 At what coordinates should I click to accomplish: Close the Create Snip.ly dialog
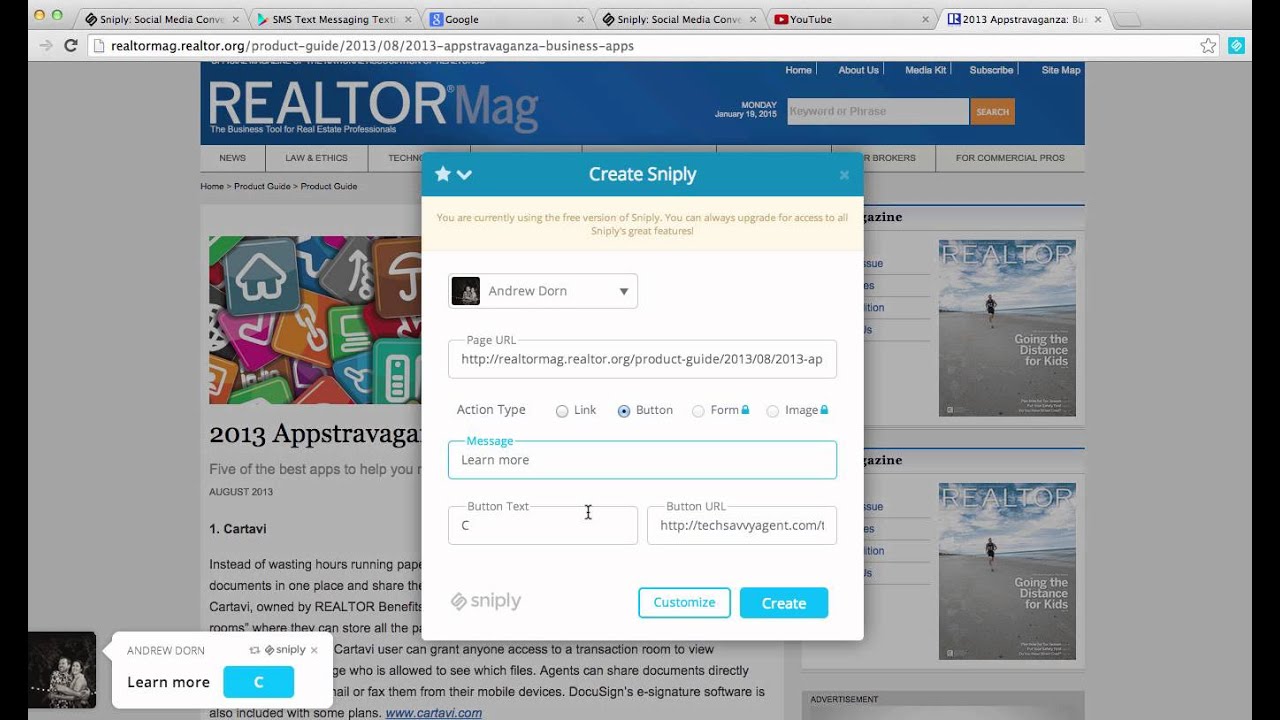click(844, 175)
